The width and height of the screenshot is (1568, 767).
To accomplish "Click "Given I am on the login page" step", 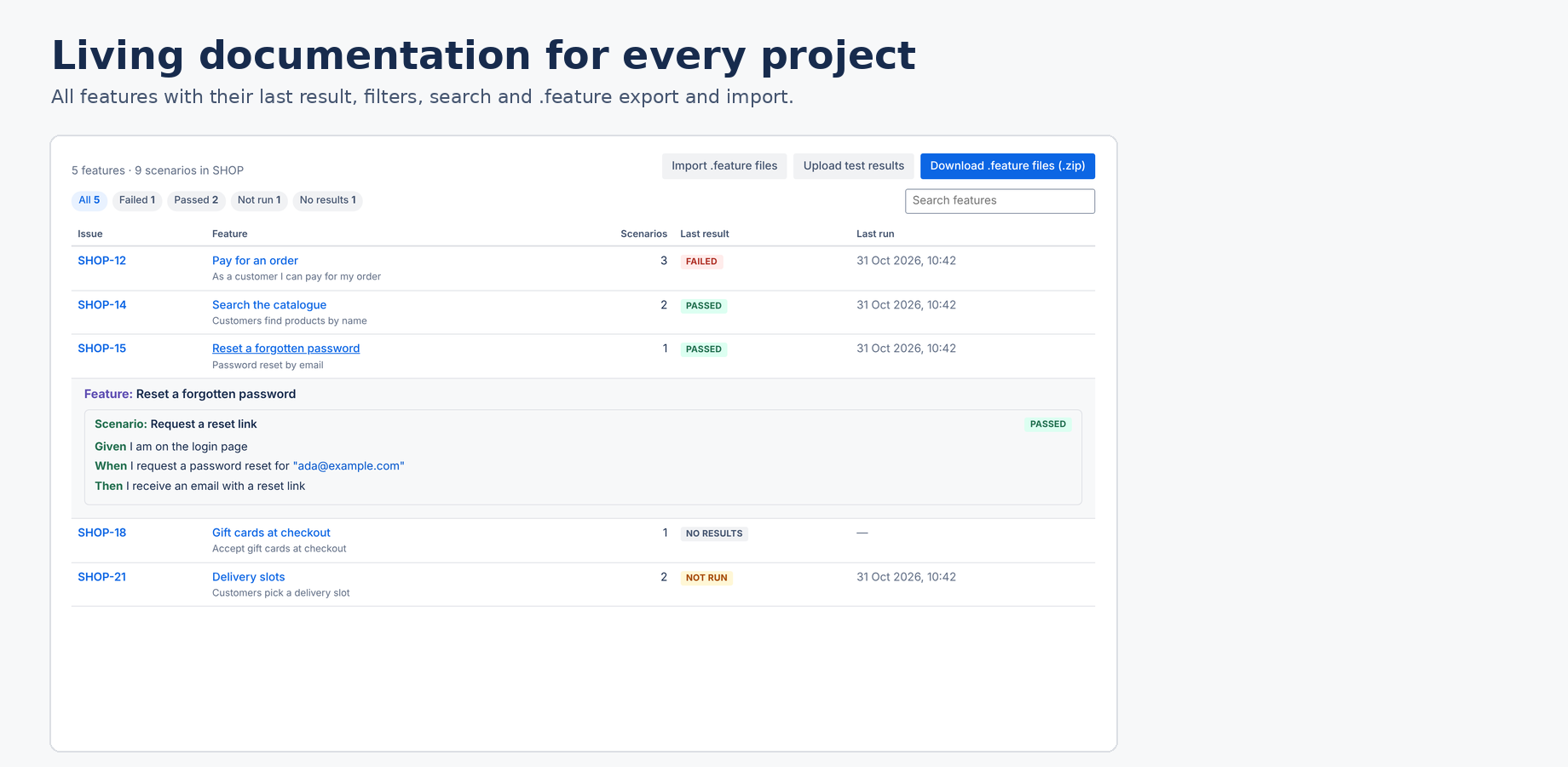I will (171, 447).
